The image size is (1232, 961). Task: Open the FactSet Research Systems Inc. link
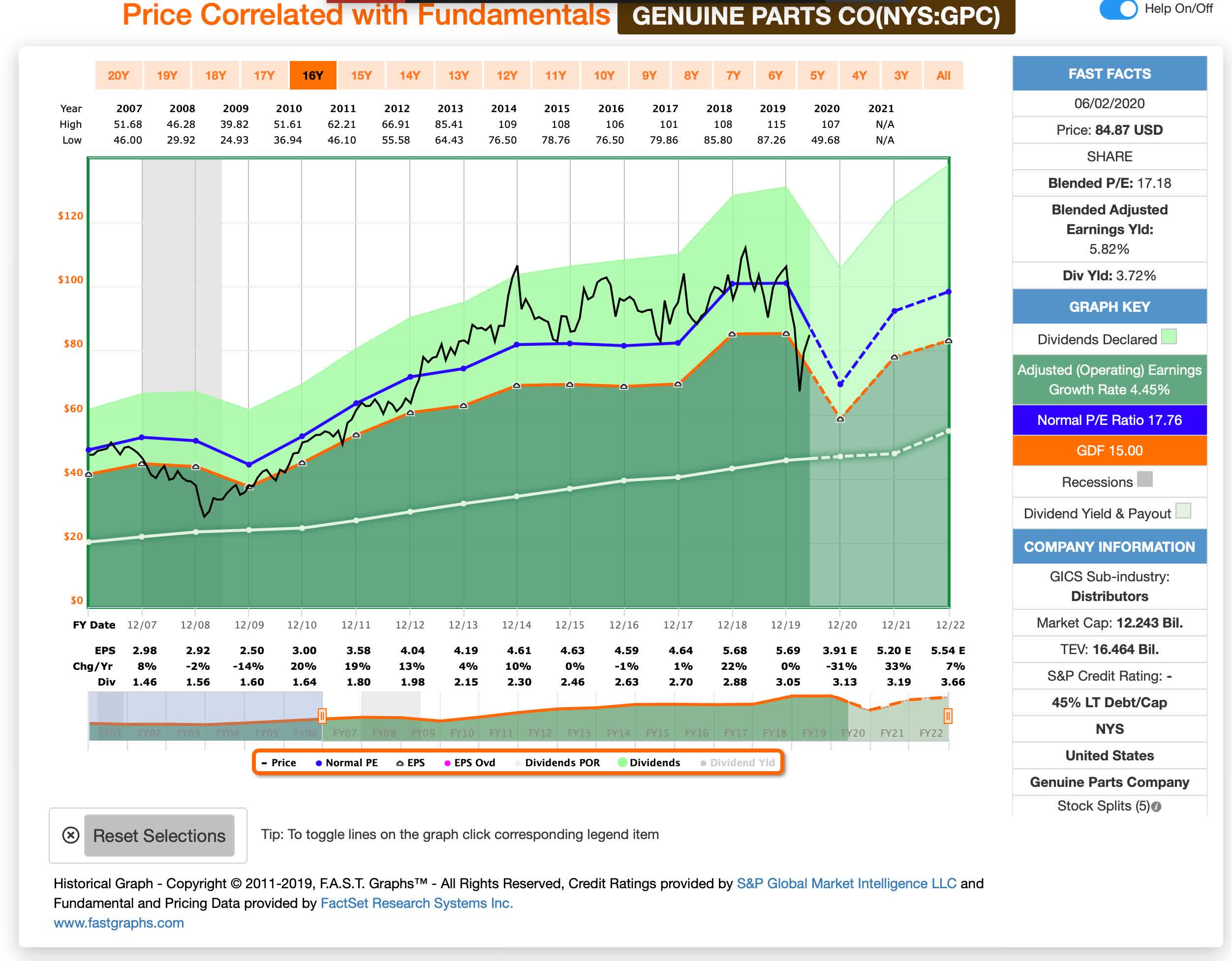(417, 903)
